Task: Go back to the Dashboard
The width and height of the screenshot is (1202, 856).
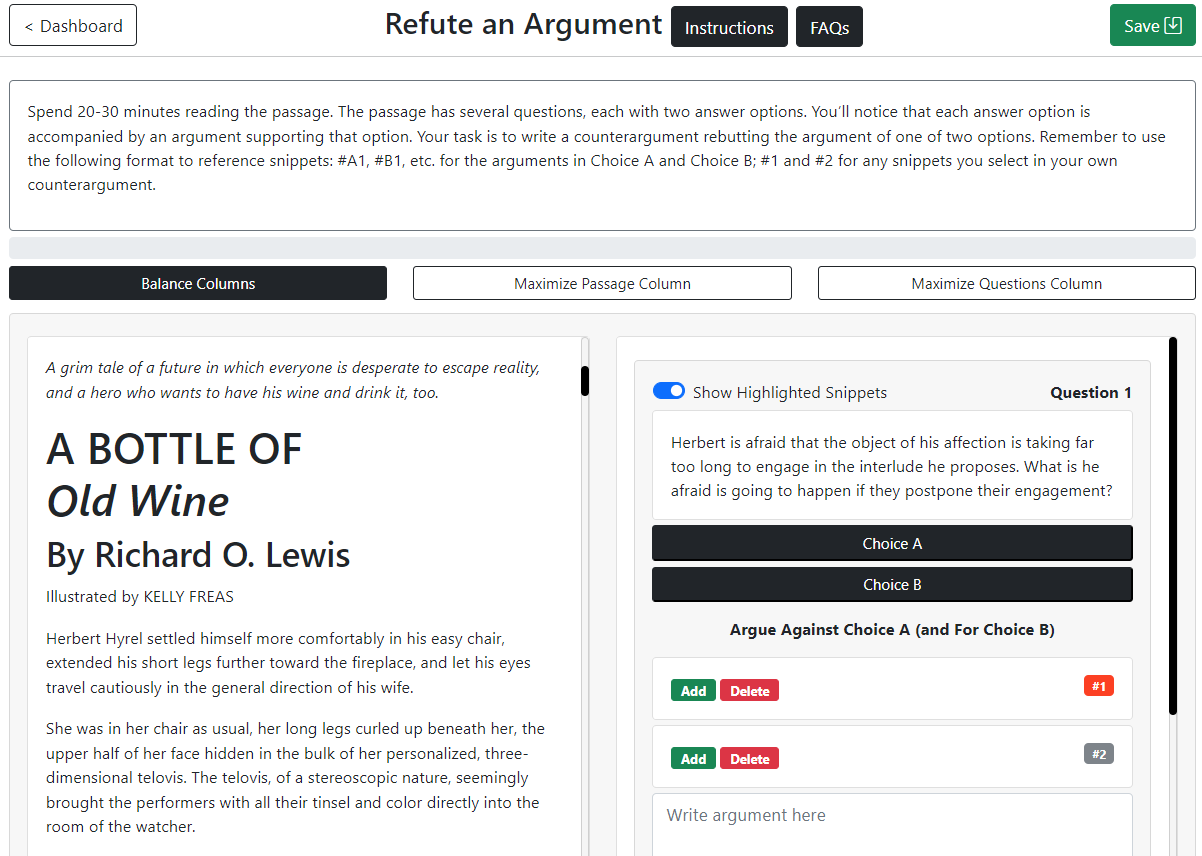Action: (73, 26)
